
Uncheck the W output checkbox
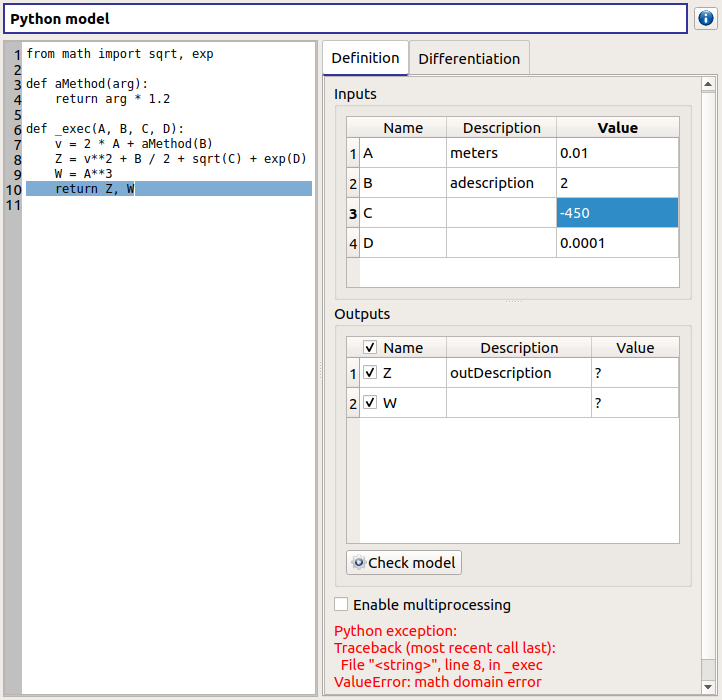coord(371,403)
